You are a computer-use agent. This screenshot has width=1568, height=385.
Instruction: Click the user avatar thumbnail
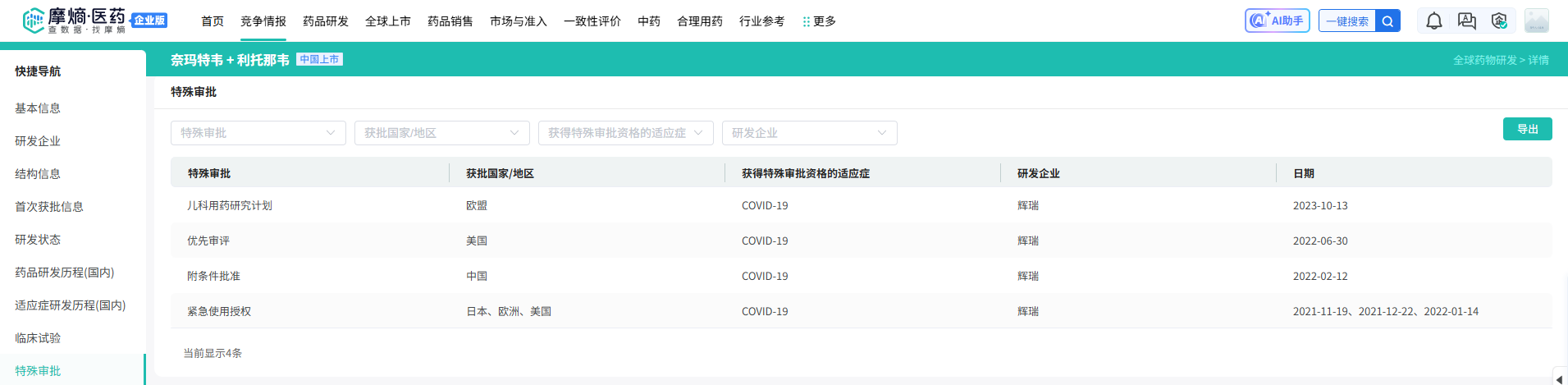[1536, 21]
